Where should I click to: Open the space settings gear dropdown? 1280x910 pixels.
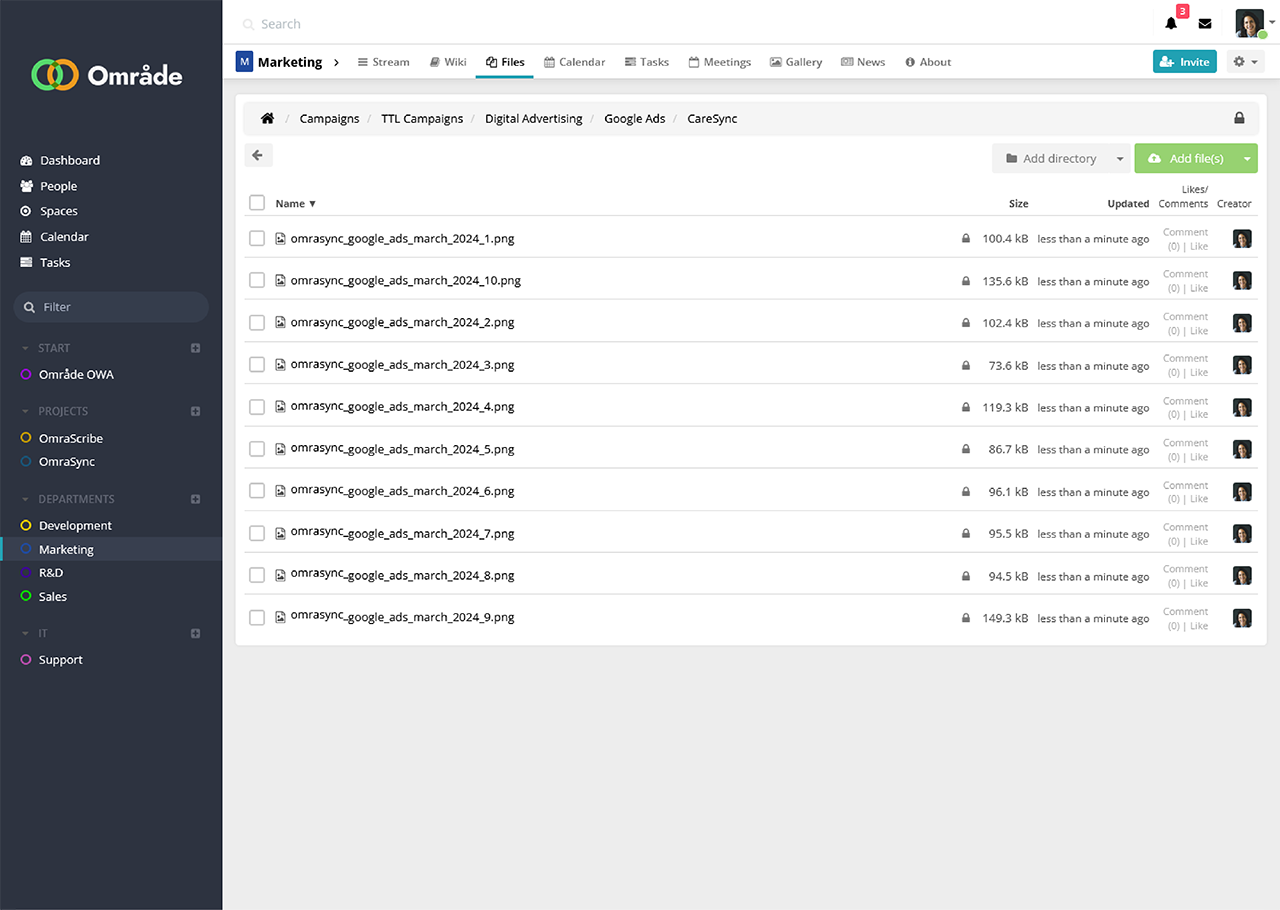point(1245,62)
